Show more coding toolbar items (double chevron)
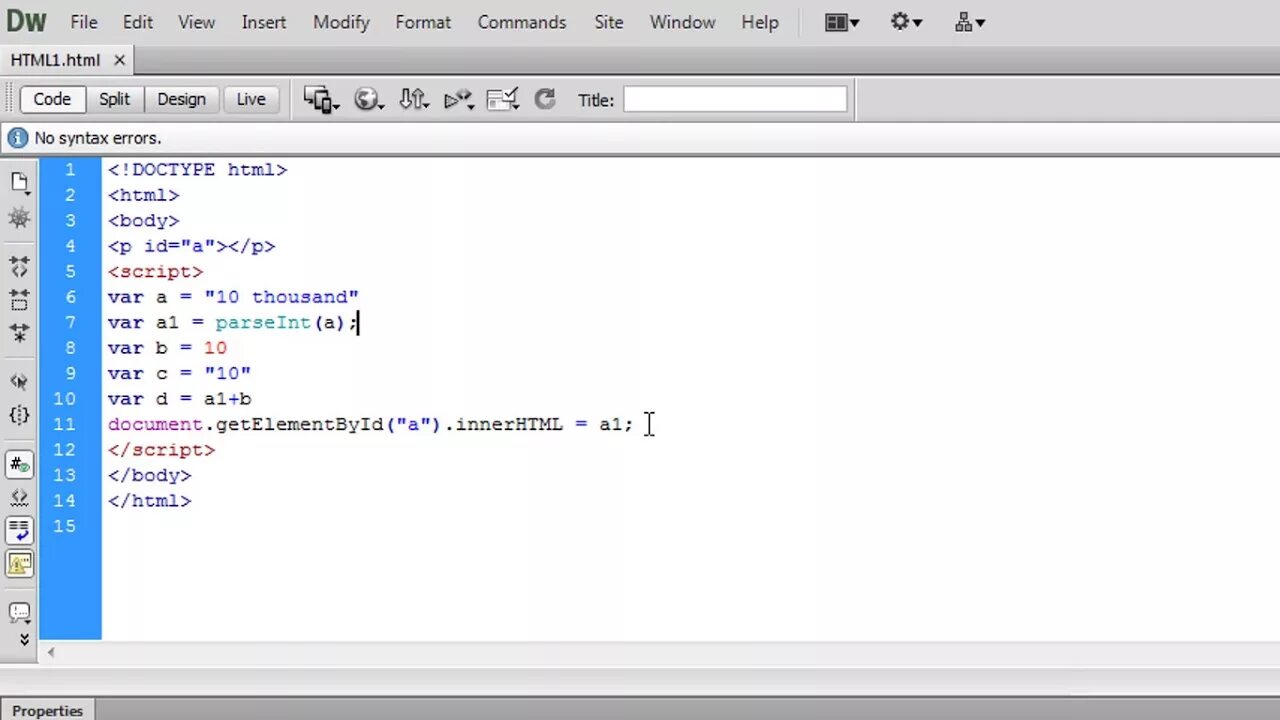 [24, 639]
